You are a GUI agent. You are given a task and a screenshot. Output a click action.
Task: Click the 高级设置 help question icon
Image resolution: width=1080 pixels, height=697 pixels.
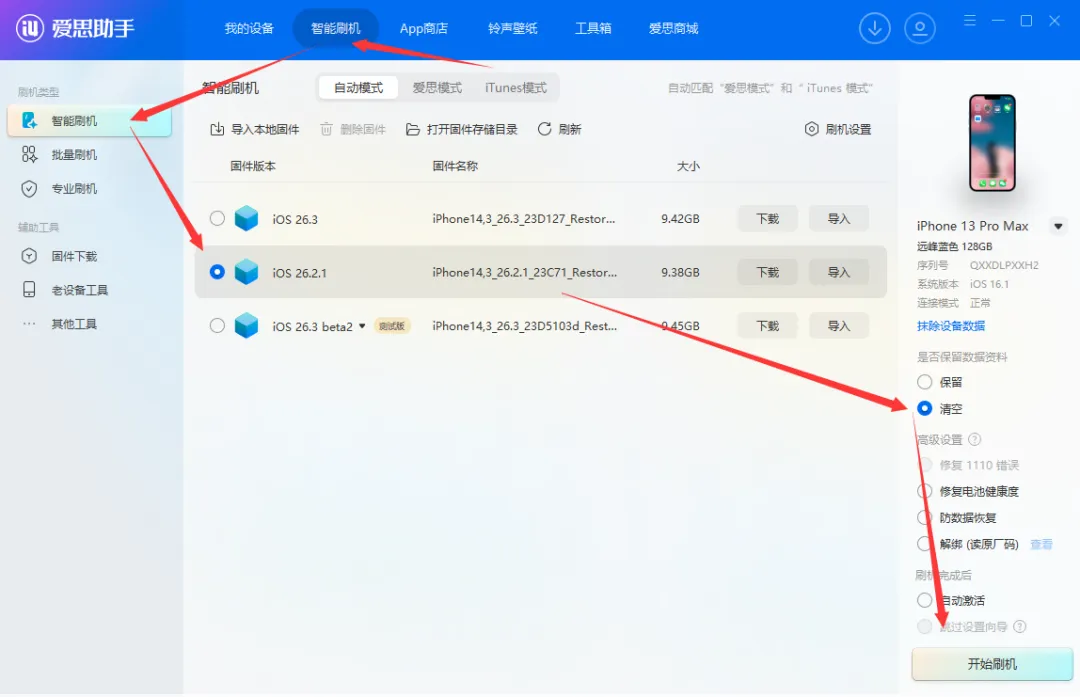point(975,439)
